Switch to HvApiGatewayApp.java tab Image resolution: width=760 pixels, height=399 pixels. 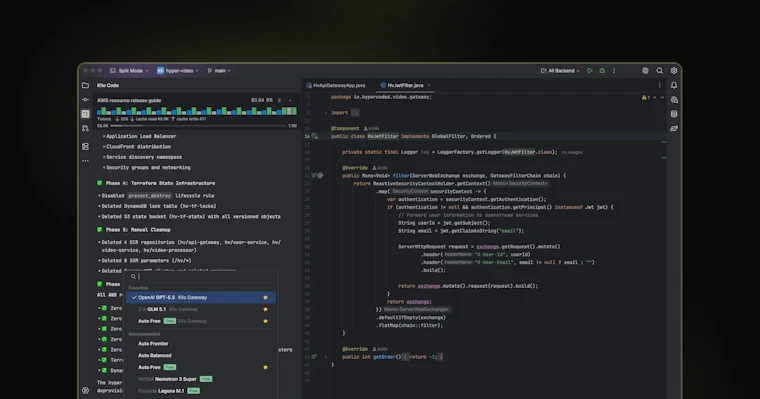[x=335, y=85]
